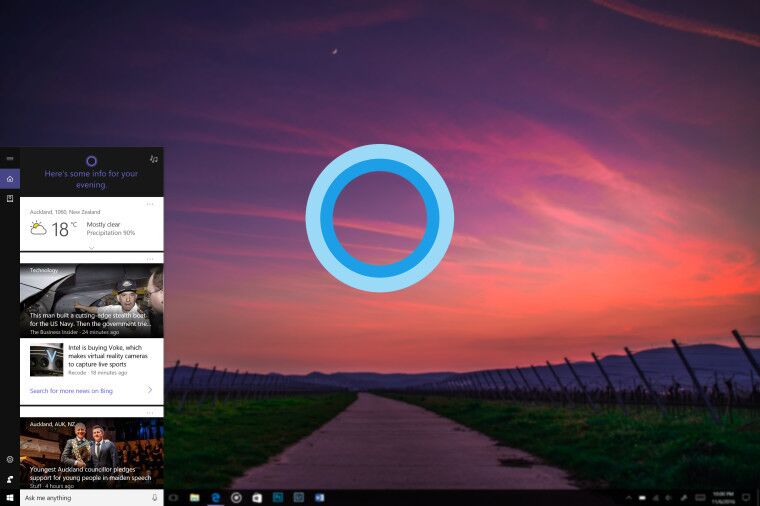The width and height of the screenshot is (760, 506).
Task: Open the Windows Start button
Action: pos(10,497)
